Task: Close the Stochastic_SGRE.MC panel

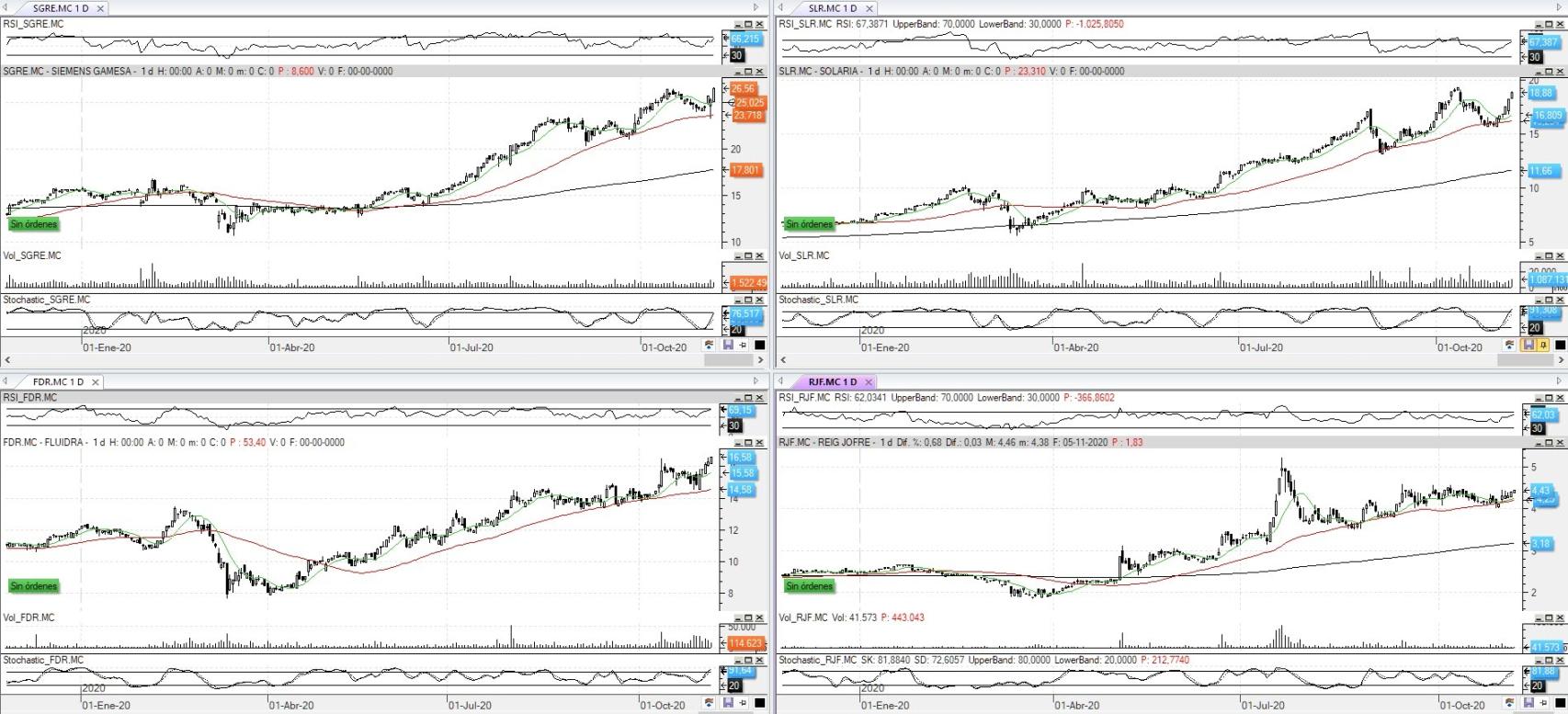Action: point(760,300)
